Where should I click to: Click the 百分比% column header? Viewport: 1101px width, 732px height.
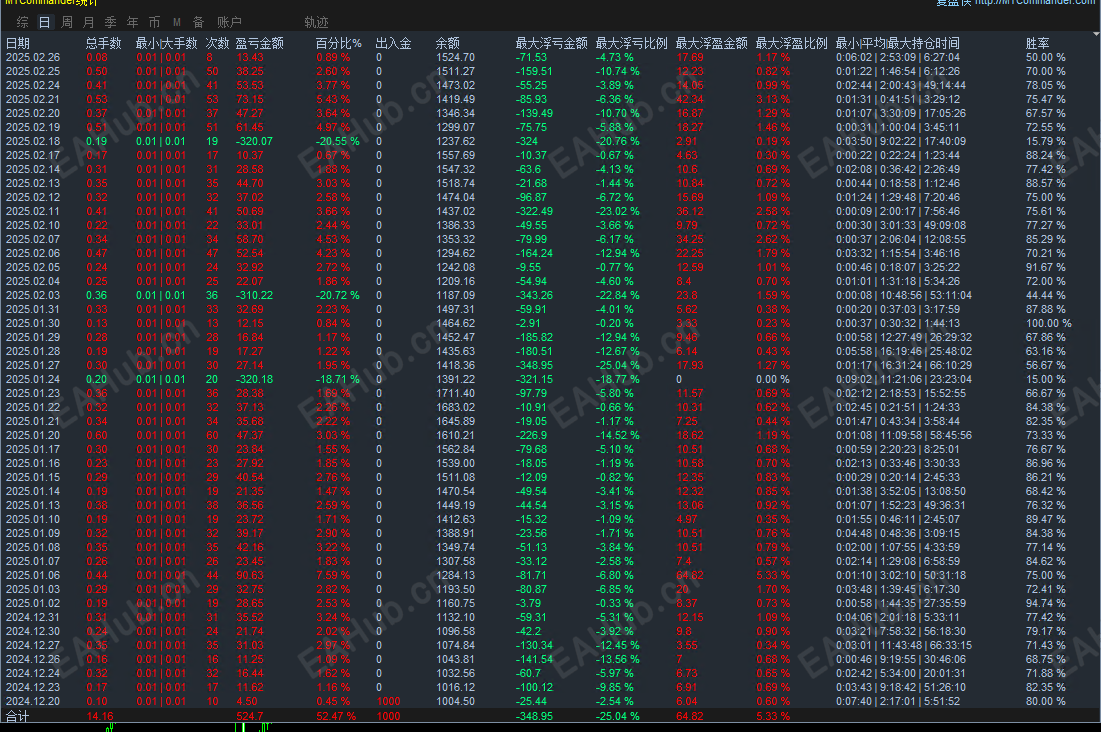(338, 44)
